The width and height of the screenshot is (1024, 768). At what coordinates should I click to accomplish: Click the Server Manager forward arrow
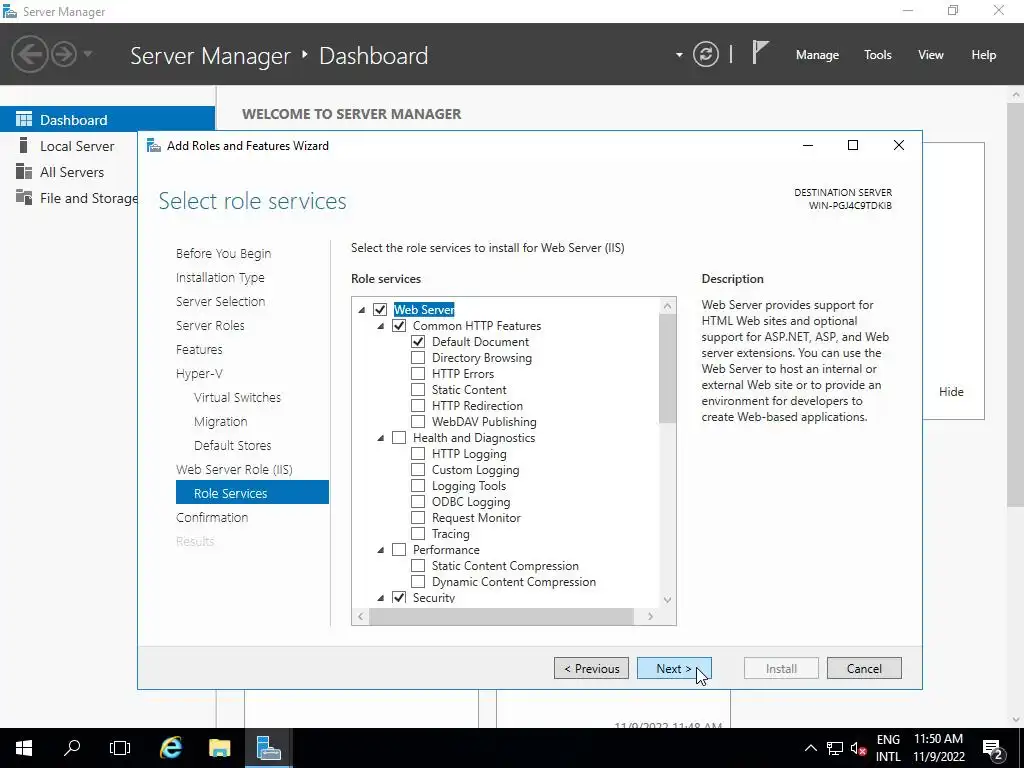click(64, 54)
